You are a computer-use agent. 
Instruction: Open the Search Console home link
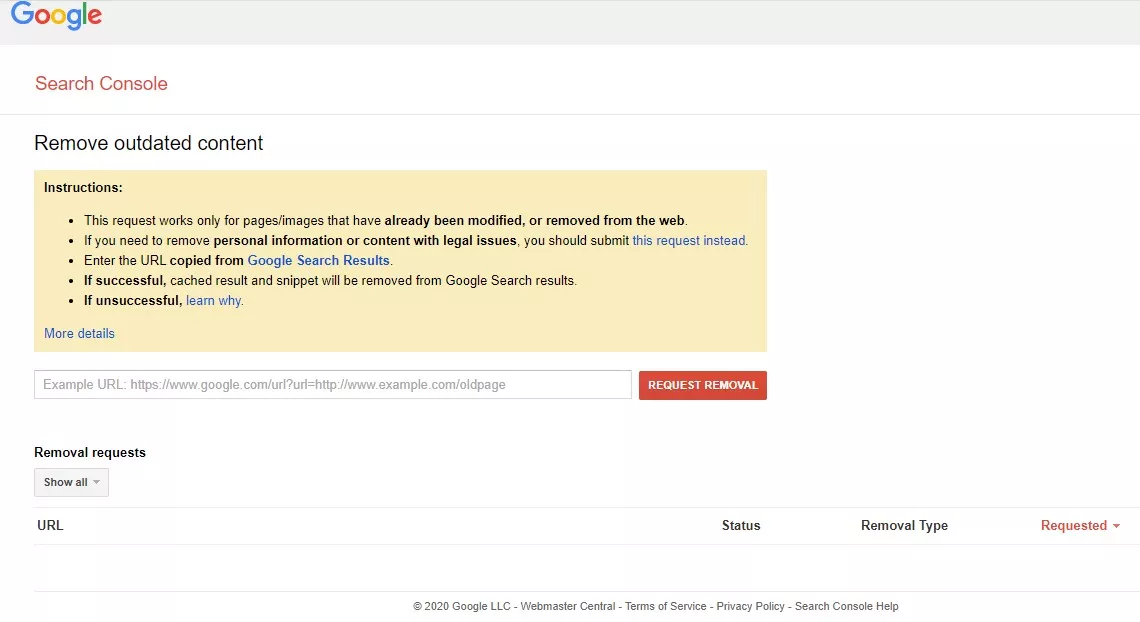(x=101, y=84)
